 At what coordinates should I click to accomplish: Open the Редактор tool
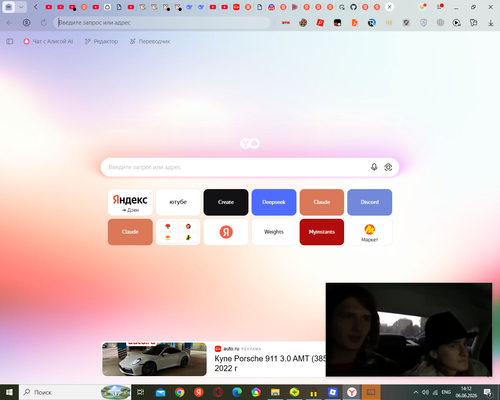(101, 41)
